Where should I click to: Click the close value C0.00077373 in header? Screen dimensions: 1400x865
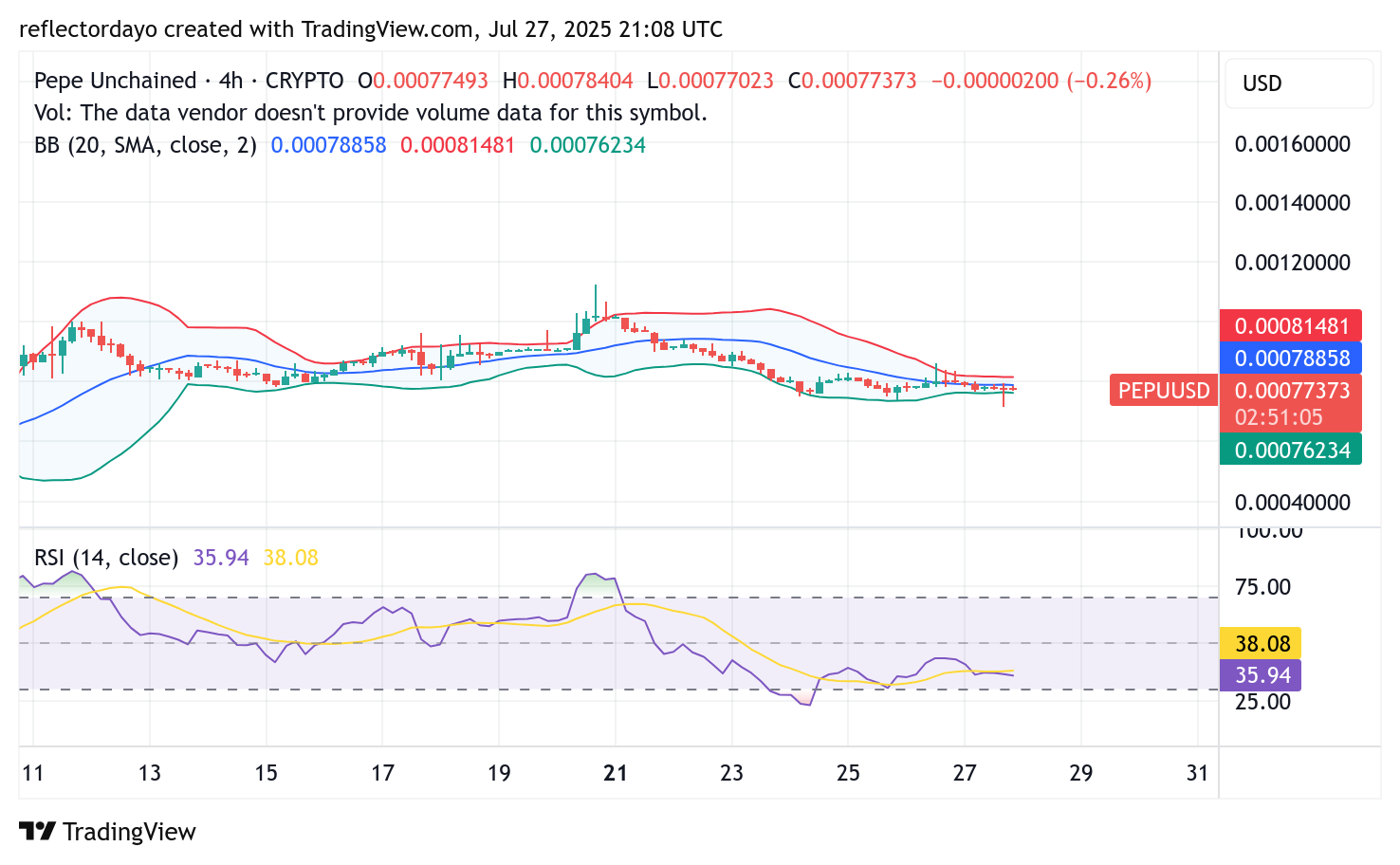(853, 81)
